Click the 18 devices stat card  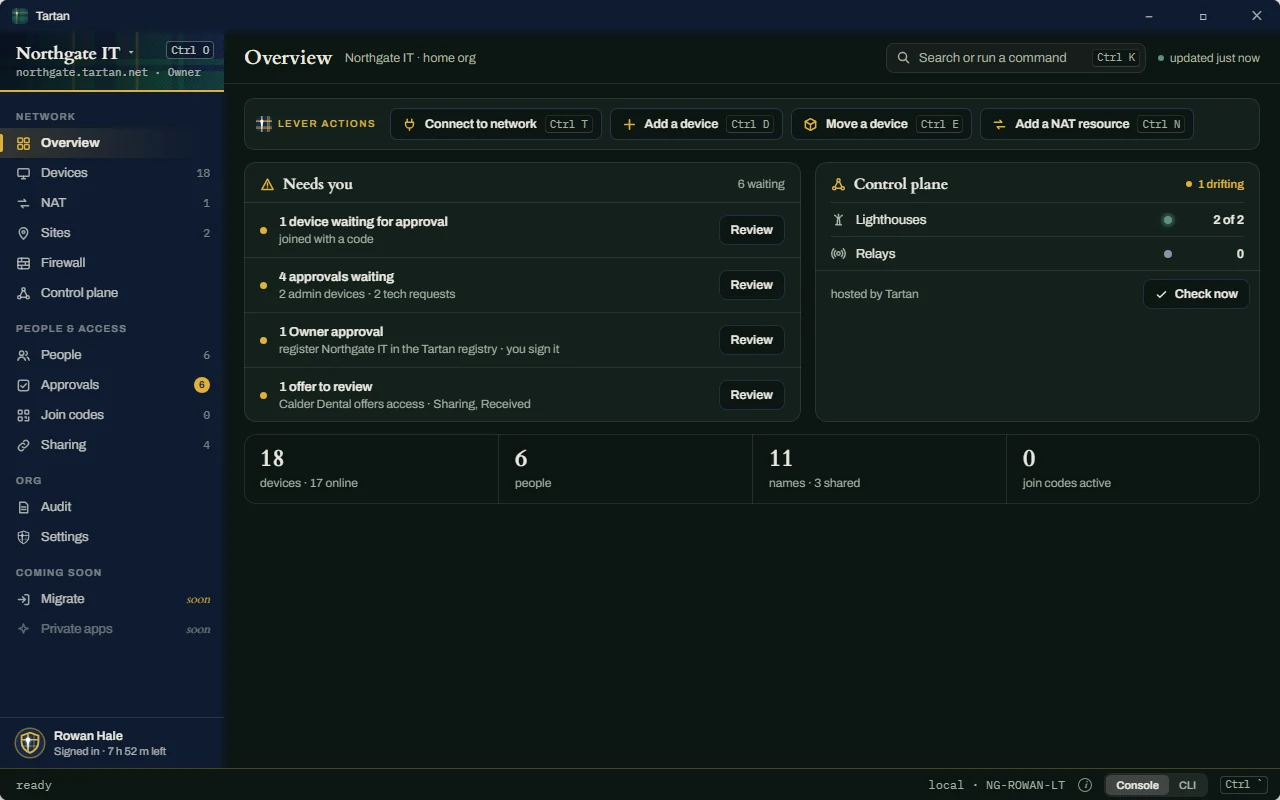pos(372,469)
